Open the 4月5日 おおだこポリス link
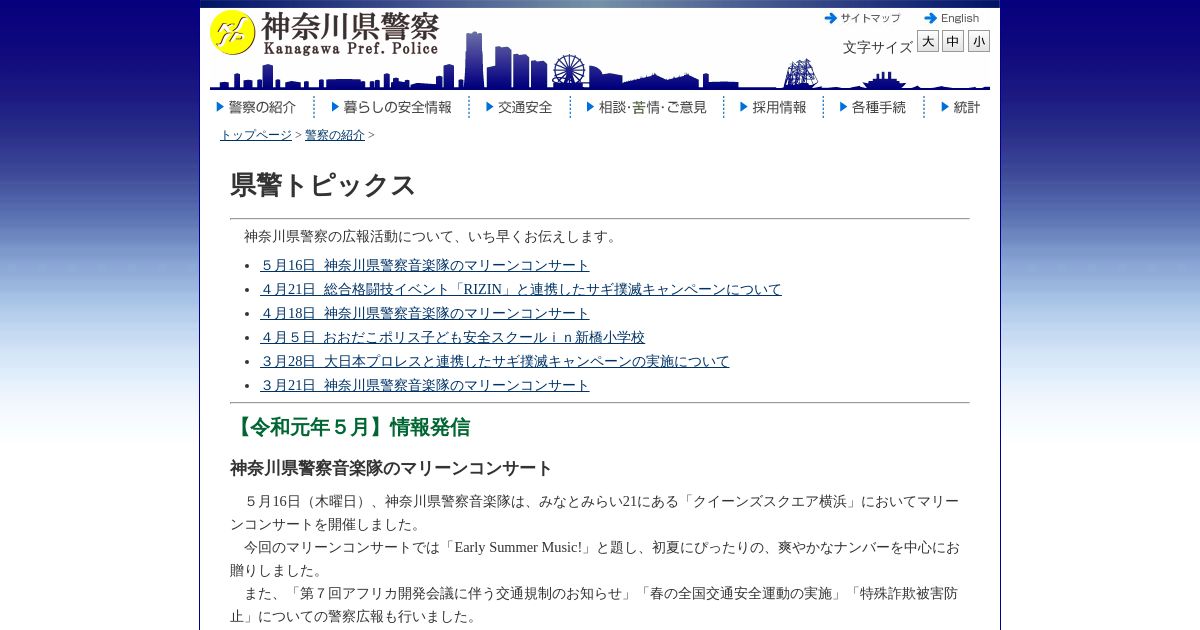 [x=452, y=337]
